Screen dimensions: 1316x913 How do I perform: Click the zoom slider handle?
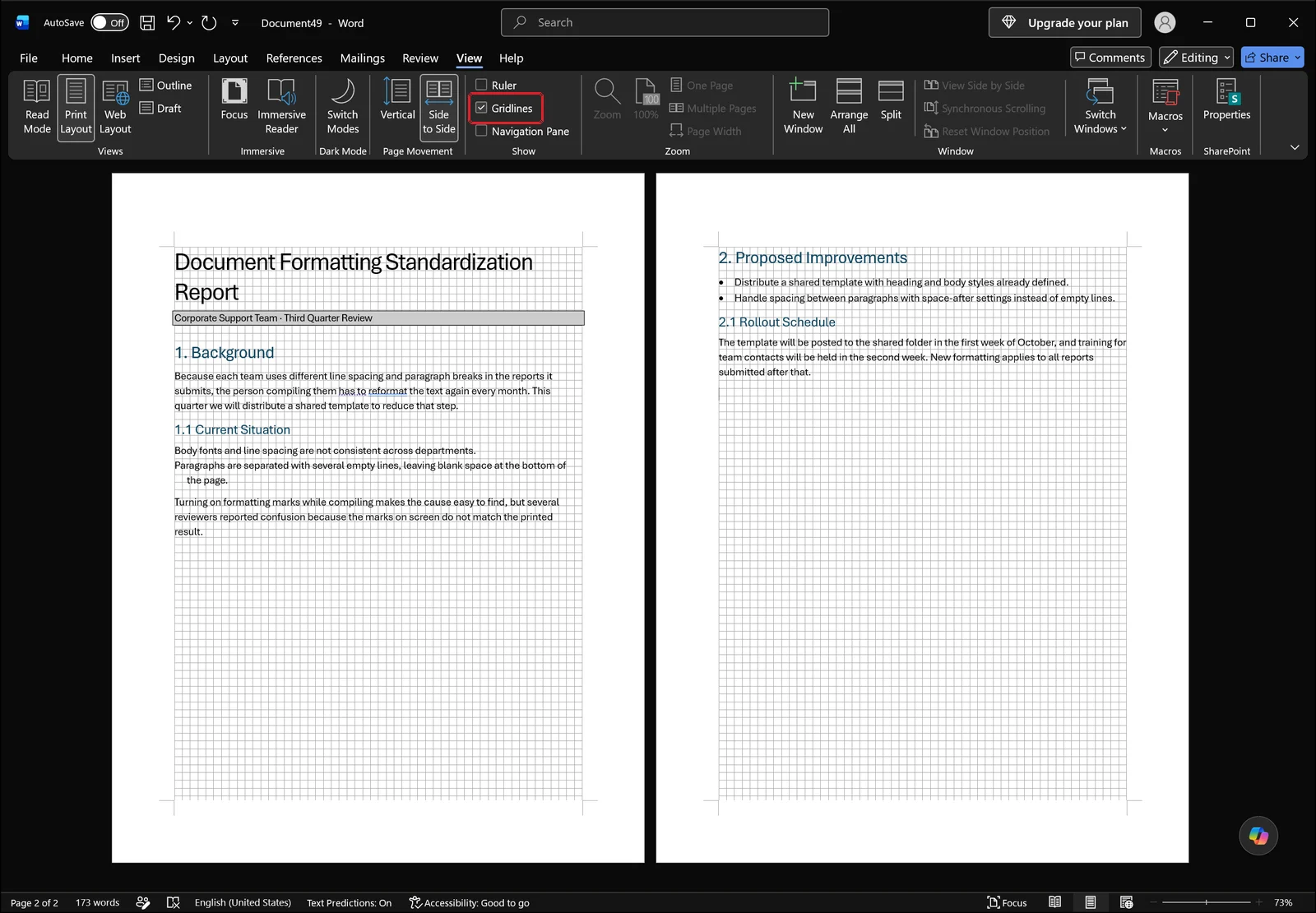click(x=1207, y=902)
